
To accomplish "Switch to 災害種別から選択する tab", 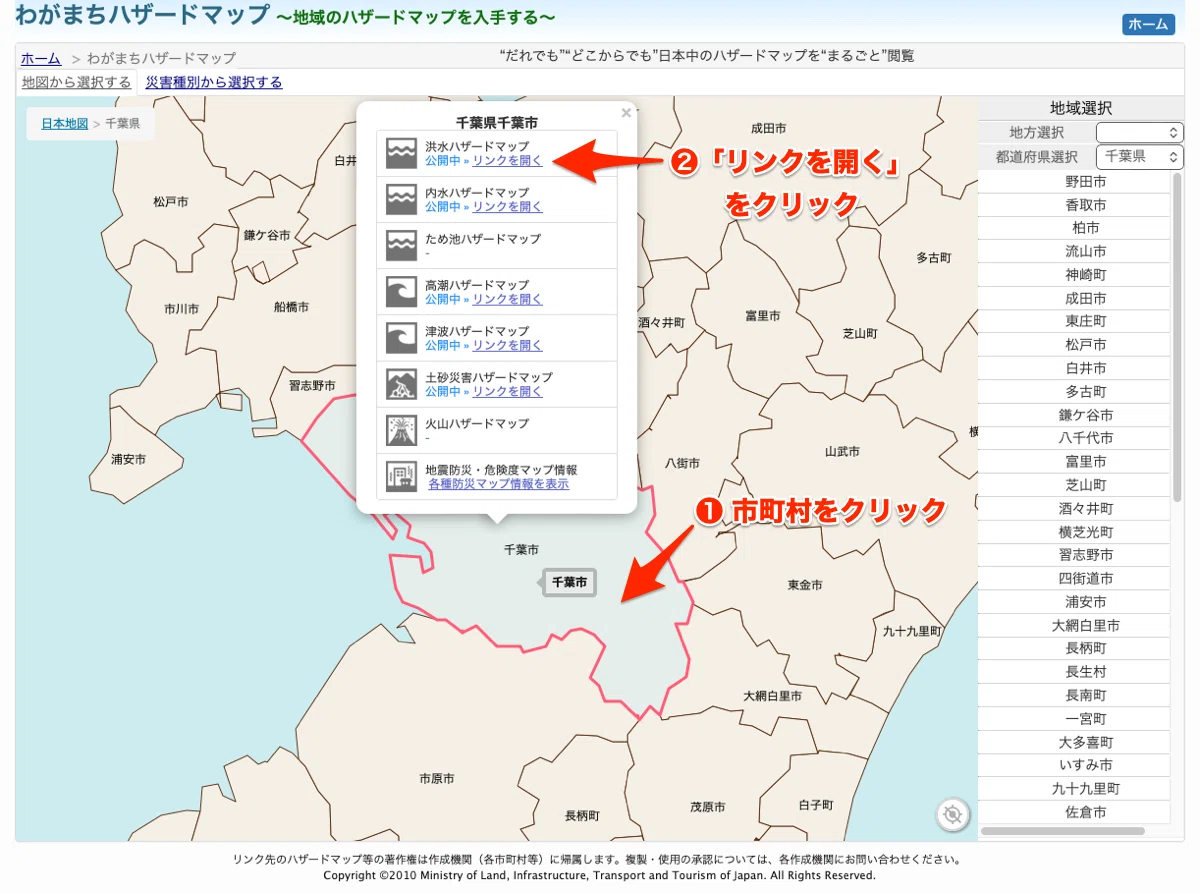I will [x=214, y=82].
